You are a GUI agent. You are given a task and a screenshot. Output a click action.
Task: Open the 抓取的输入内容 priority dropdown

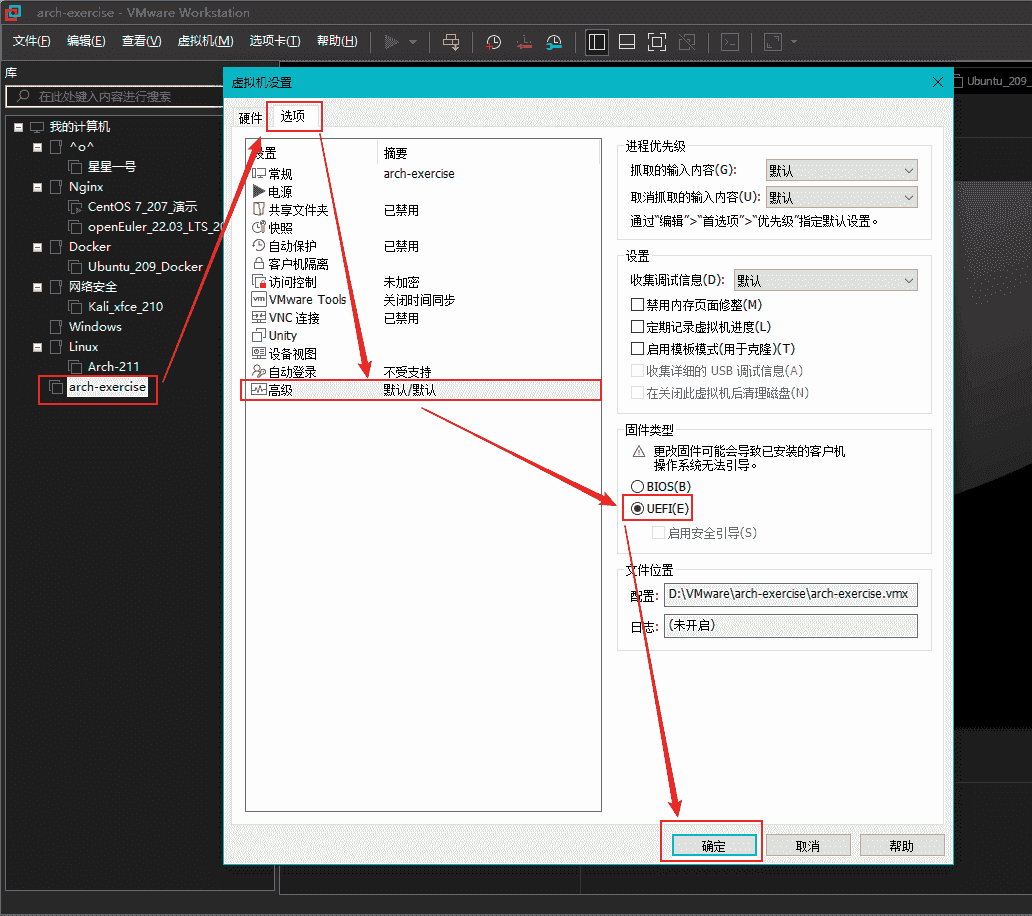click(x=841, y=171)
